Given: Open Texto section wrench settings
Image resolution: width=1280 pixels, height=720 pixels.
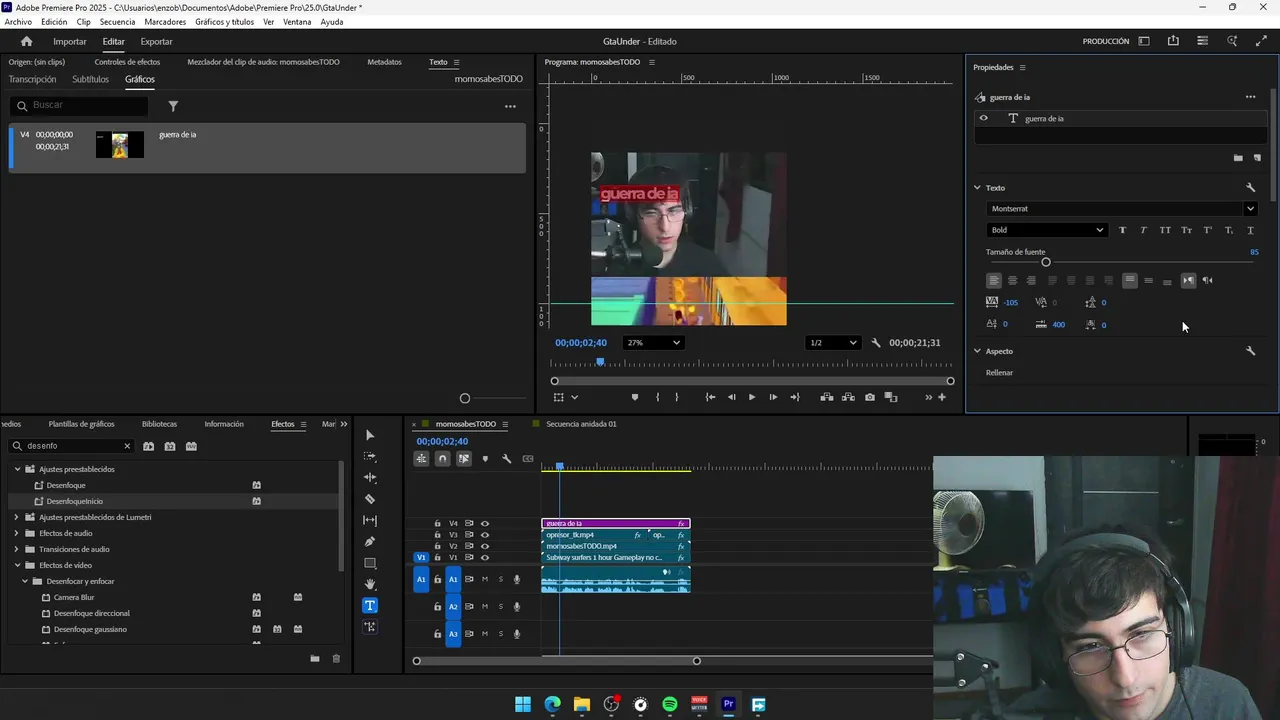Looking at the screenshot, I should pyautogui.click(x=1250, y=188).
